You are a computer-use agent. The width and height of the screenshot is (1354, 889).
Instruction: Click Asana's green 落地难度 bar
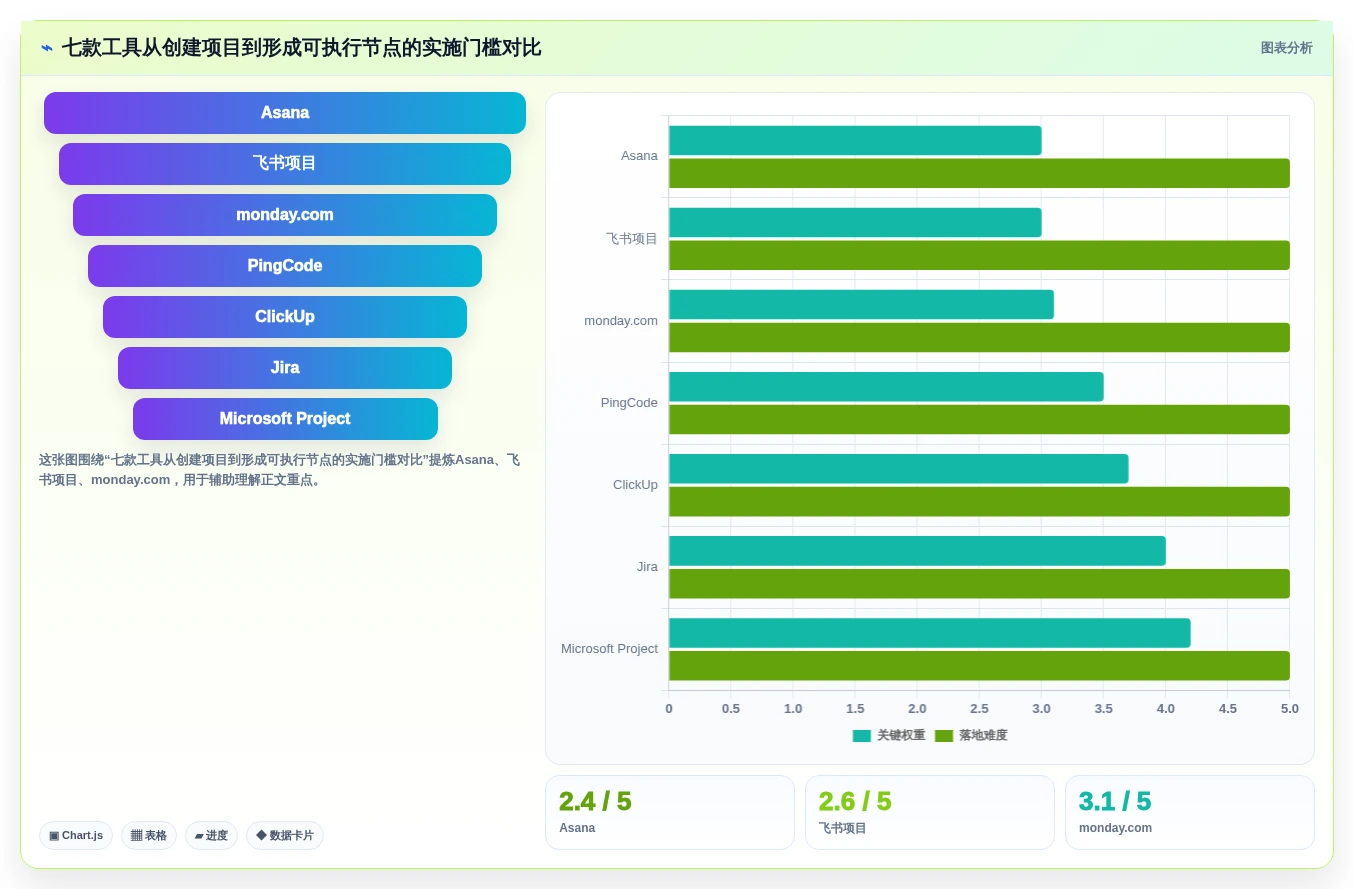point(979,173)
